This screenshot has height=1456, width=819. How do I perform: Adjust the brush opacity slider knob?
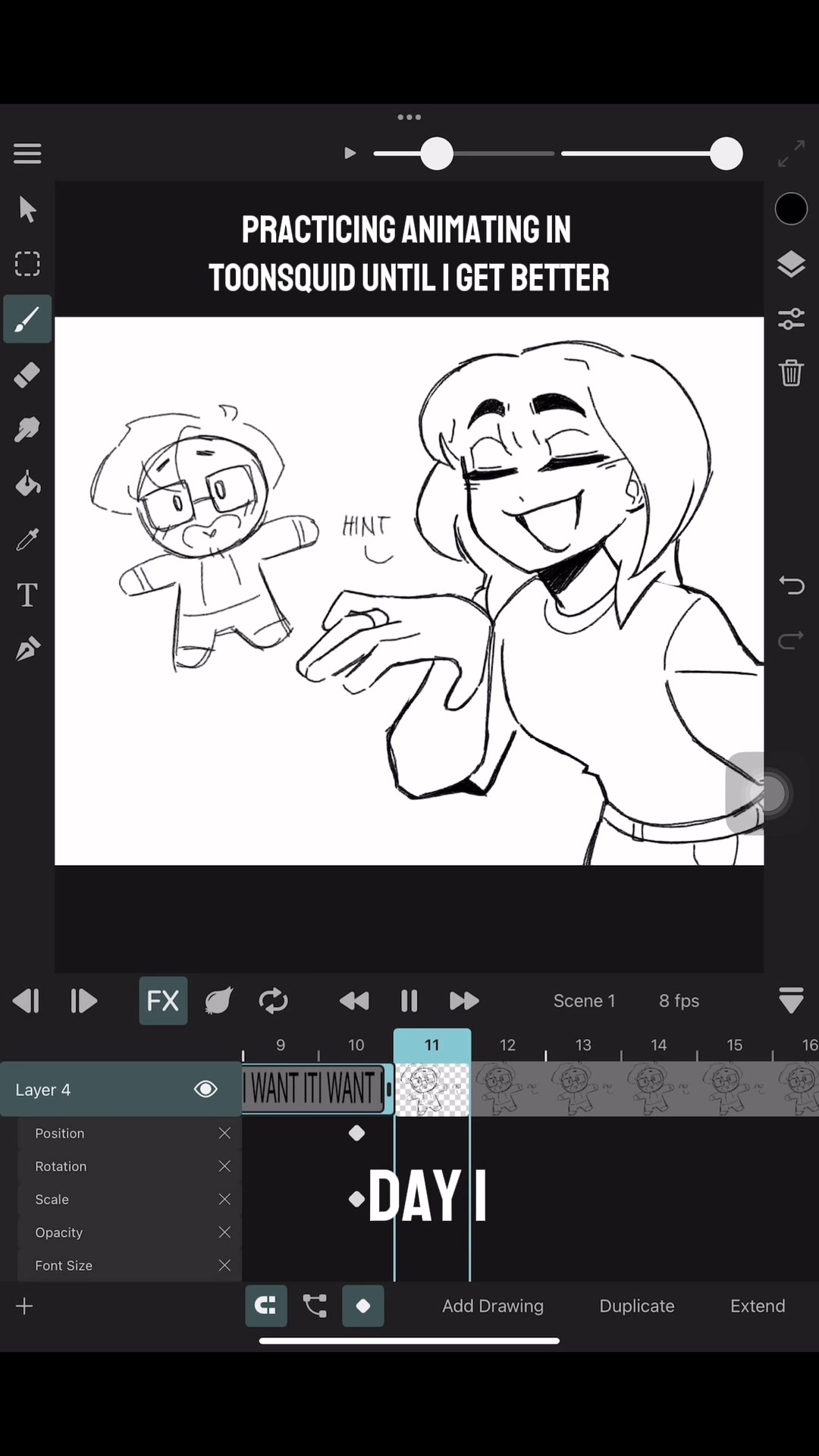click(x=726, y=154)
